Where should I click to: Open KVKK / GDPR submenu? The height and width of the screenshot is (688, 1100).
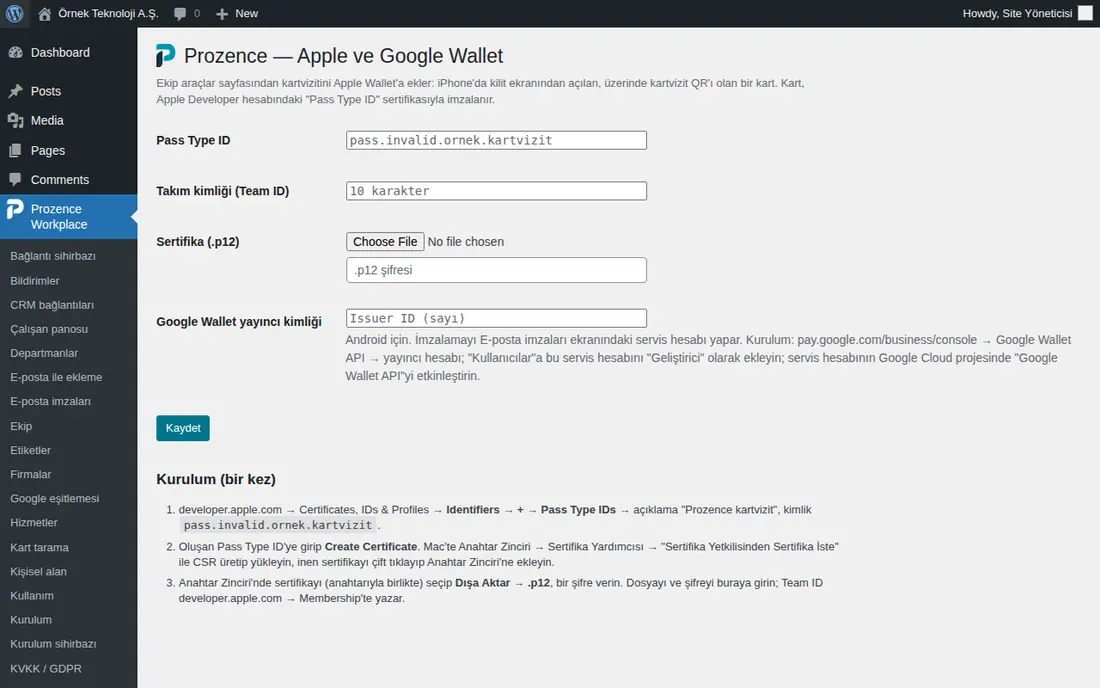tap(46, 668)
